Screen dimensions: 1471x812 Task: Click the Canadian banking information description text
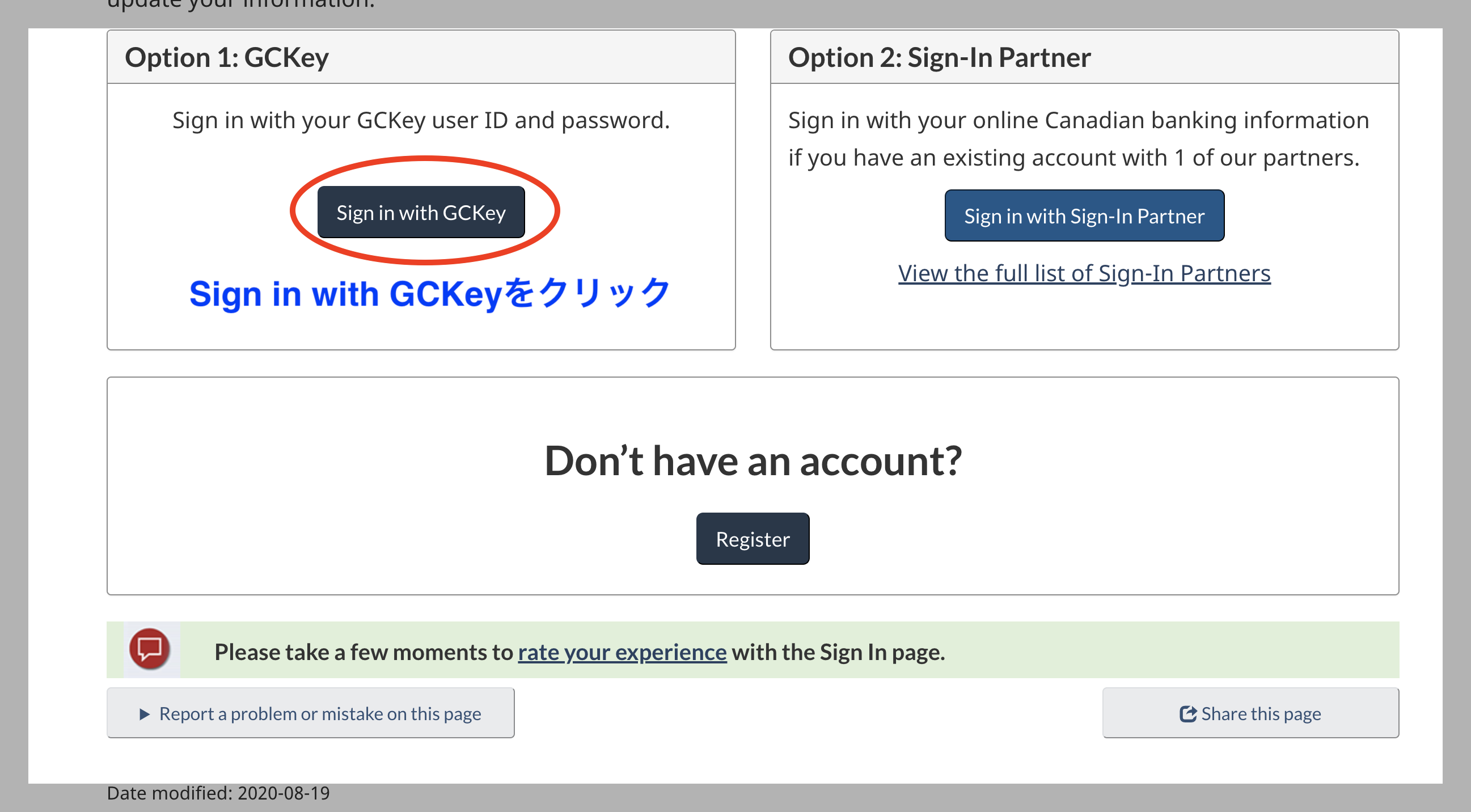(1078, 139)
